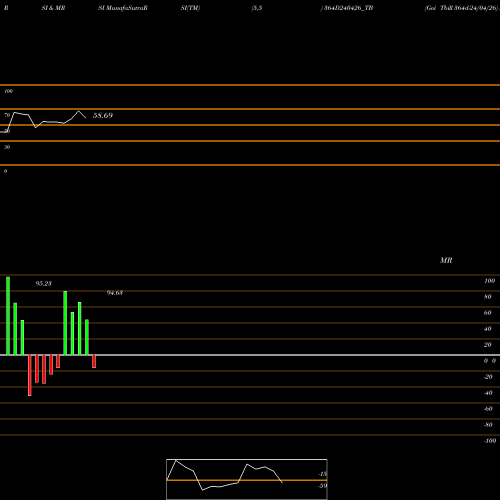Click the tallest green bar at the left edge of the MR chart
Screen dimensions: 500x500
tap(8, 316)
